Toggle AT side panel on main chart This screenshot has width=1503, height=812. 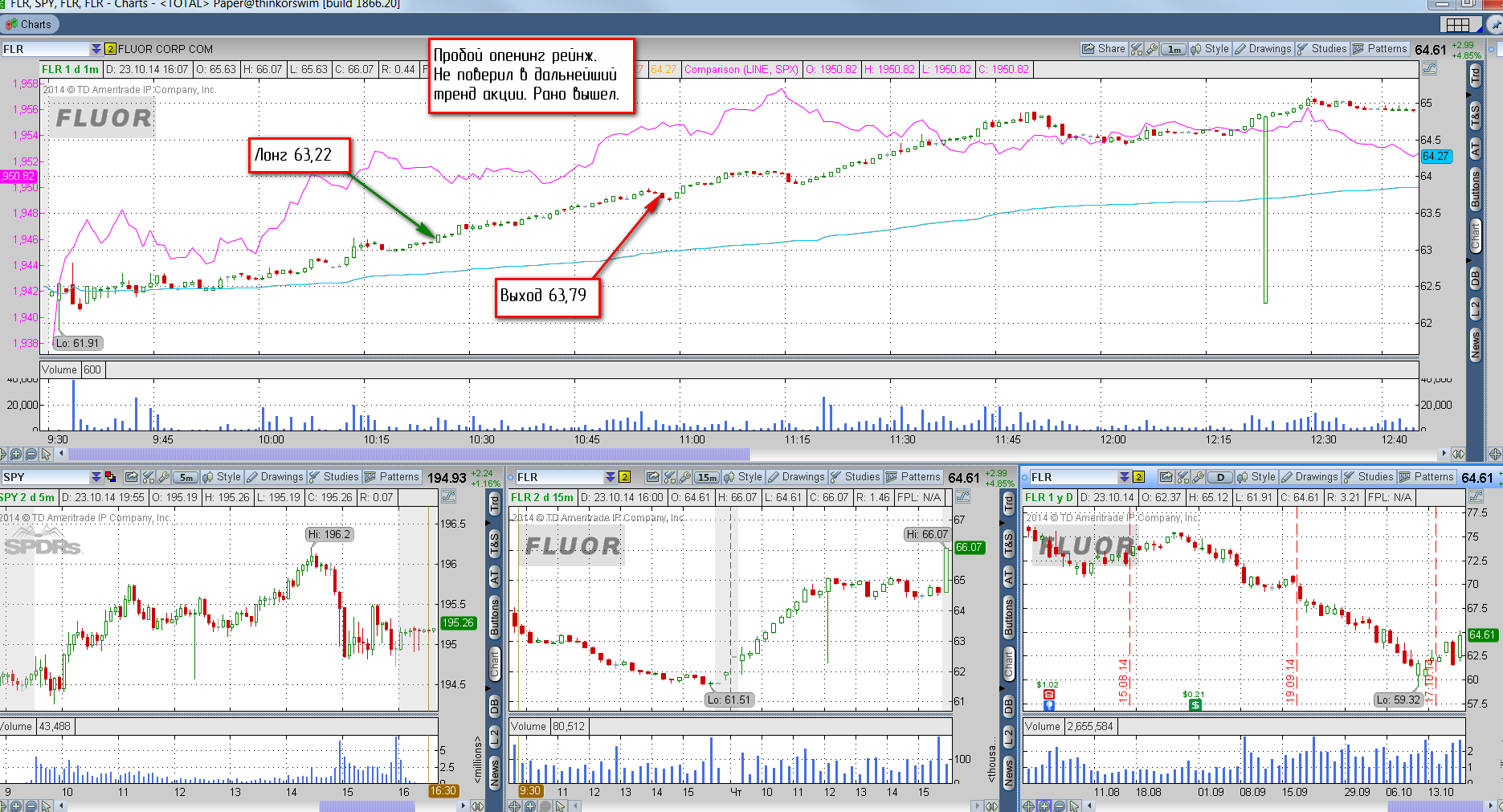[x=1475, y=149]
